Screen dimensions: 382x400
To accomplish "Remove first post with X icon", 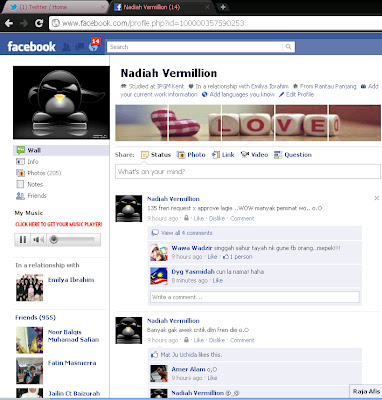I will coord(377,198).
